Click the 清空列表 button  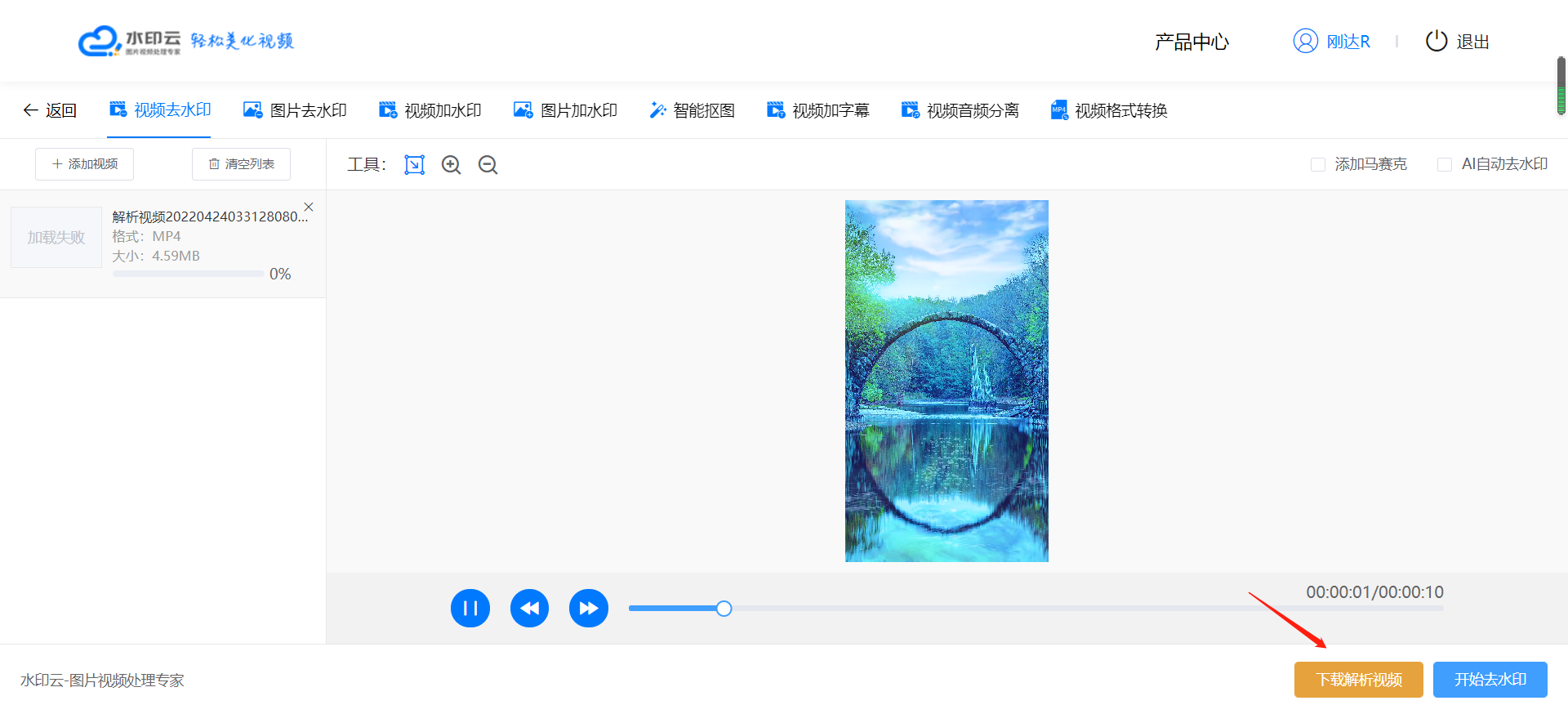click(x=241, y=164)
